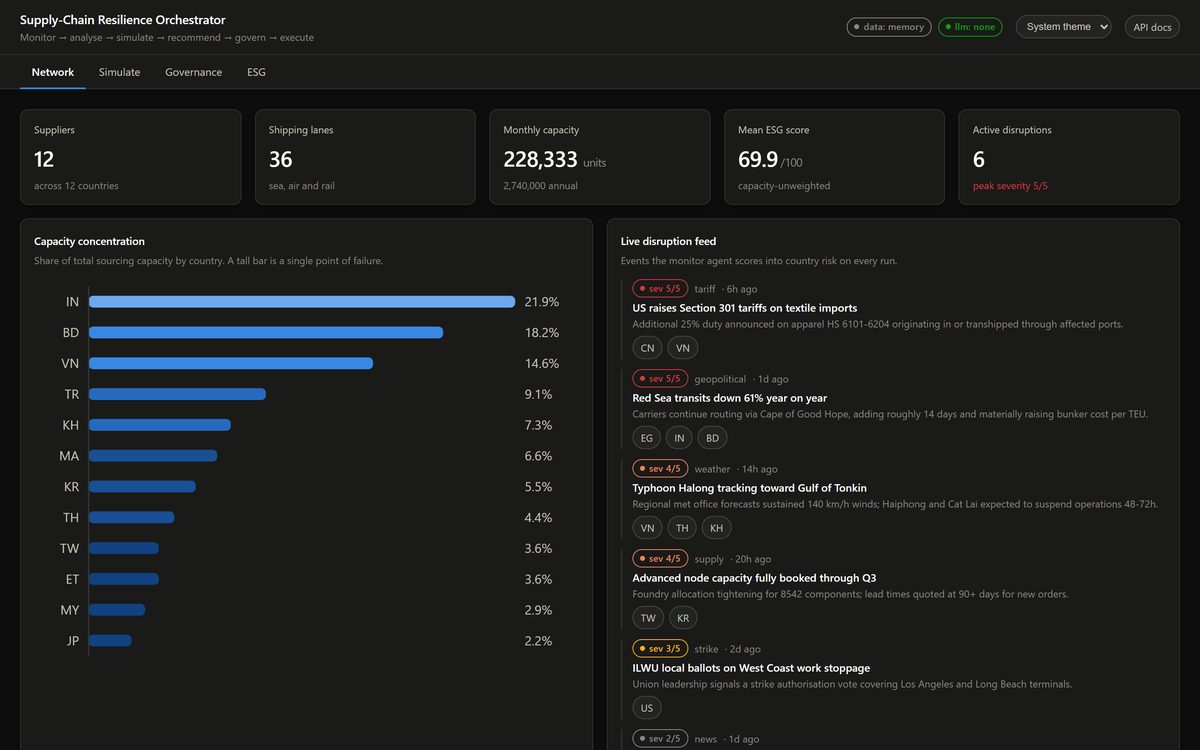Click the TW tag under Advanced node capacity
This screenshot has height=750, width=1200.
[648, 618]
